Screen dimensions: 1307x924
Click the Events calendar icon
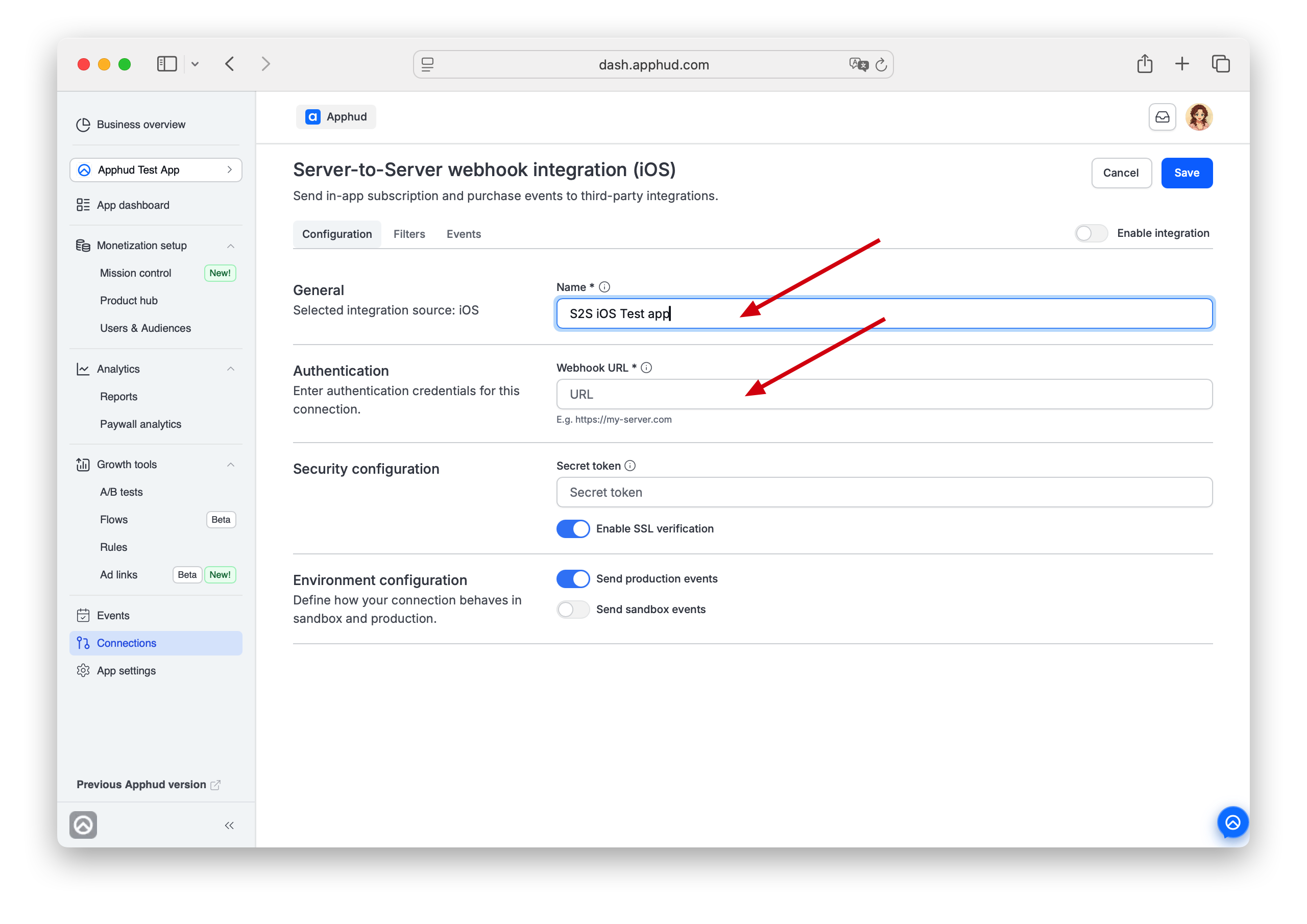pyautogui.click(x=83, y=616)
